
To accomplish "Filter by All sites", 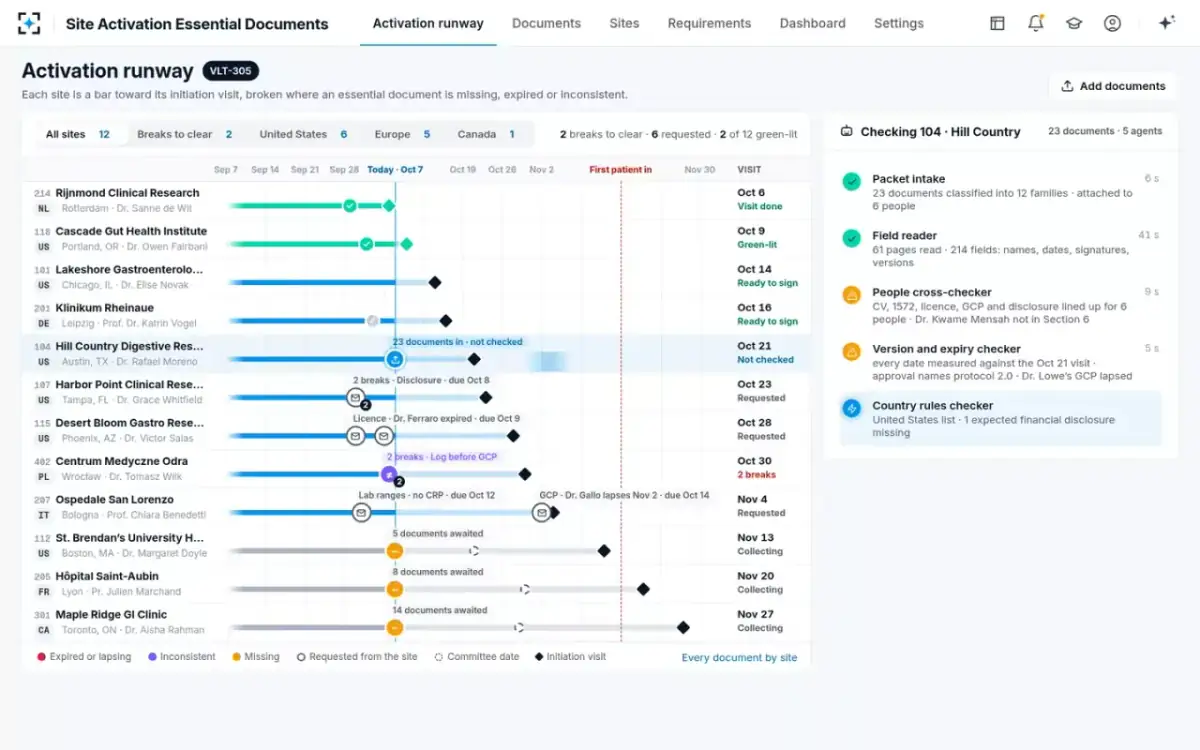I will (x=78, y=134).
